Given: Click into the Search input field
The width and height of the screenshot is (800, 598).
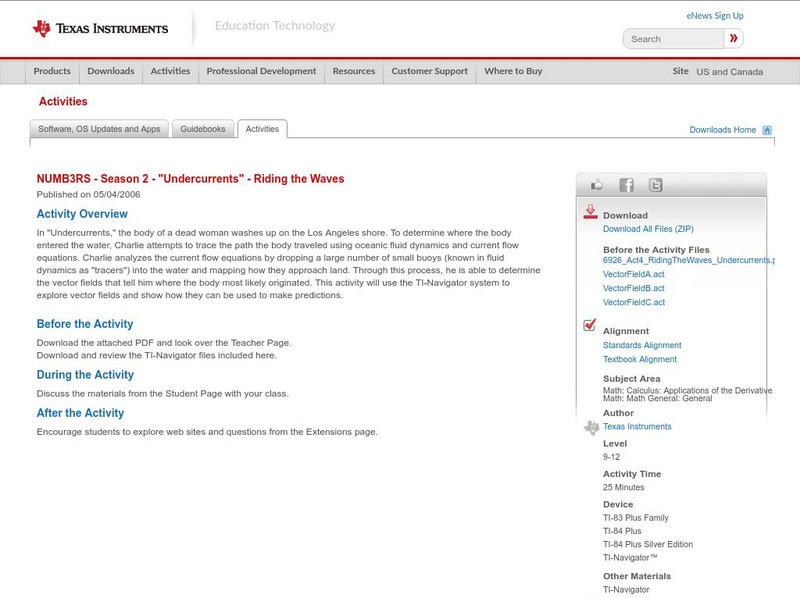Looking at the screenshot, I should click(673, 39).
